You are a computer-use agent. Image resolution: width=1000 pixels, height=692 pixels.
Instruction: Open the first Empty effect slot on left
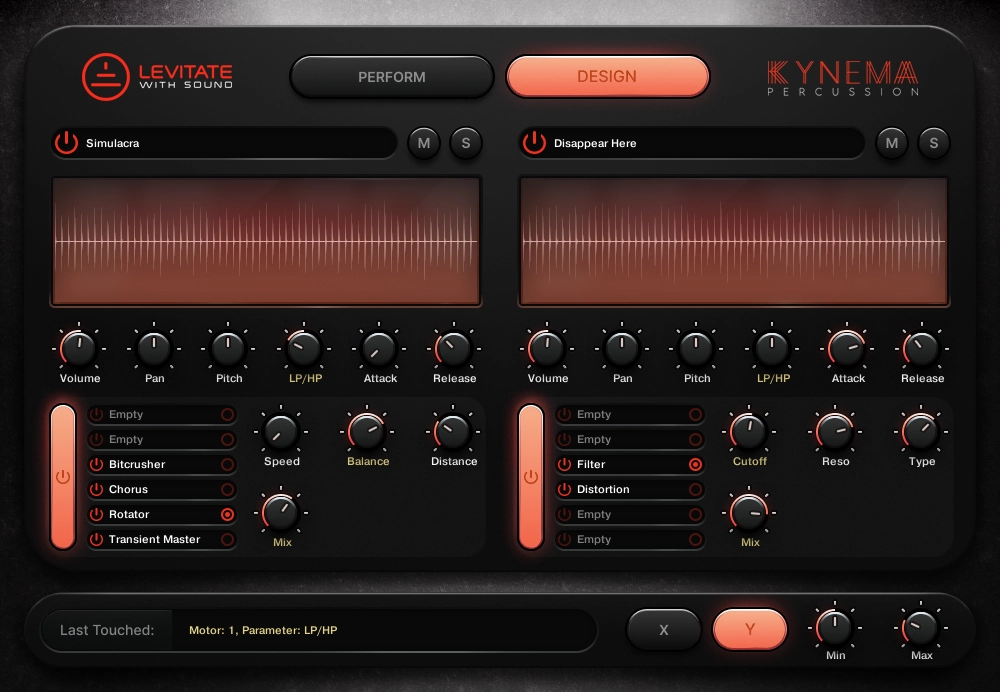(x=160, y=415)
